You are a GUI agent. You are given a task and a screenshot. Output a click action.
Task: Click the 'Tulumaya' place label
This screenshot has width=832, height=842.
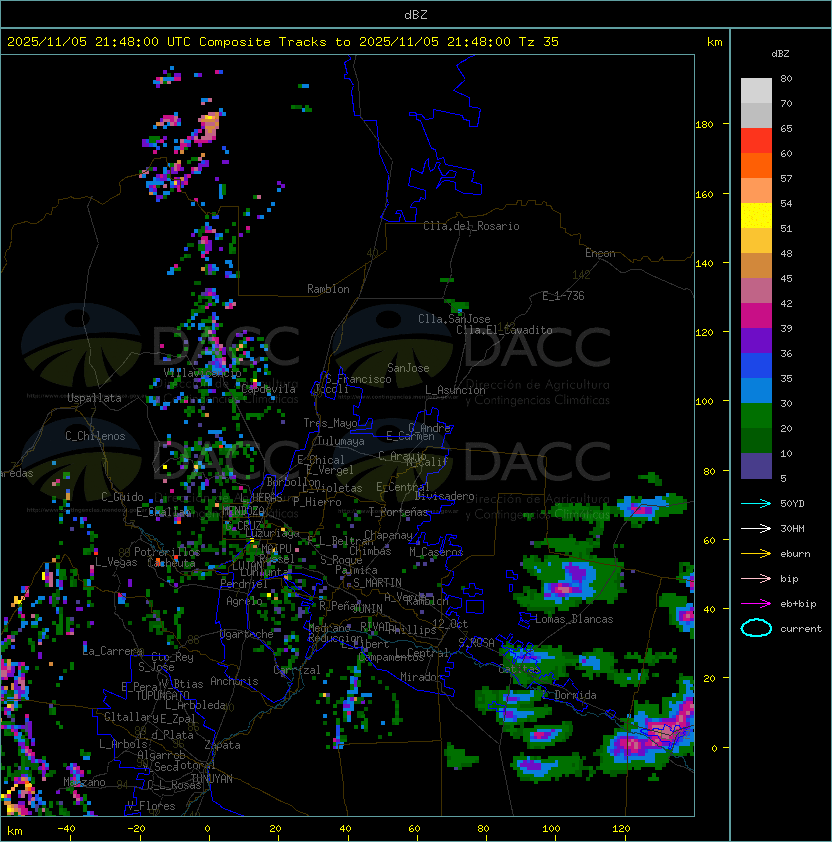341,441
